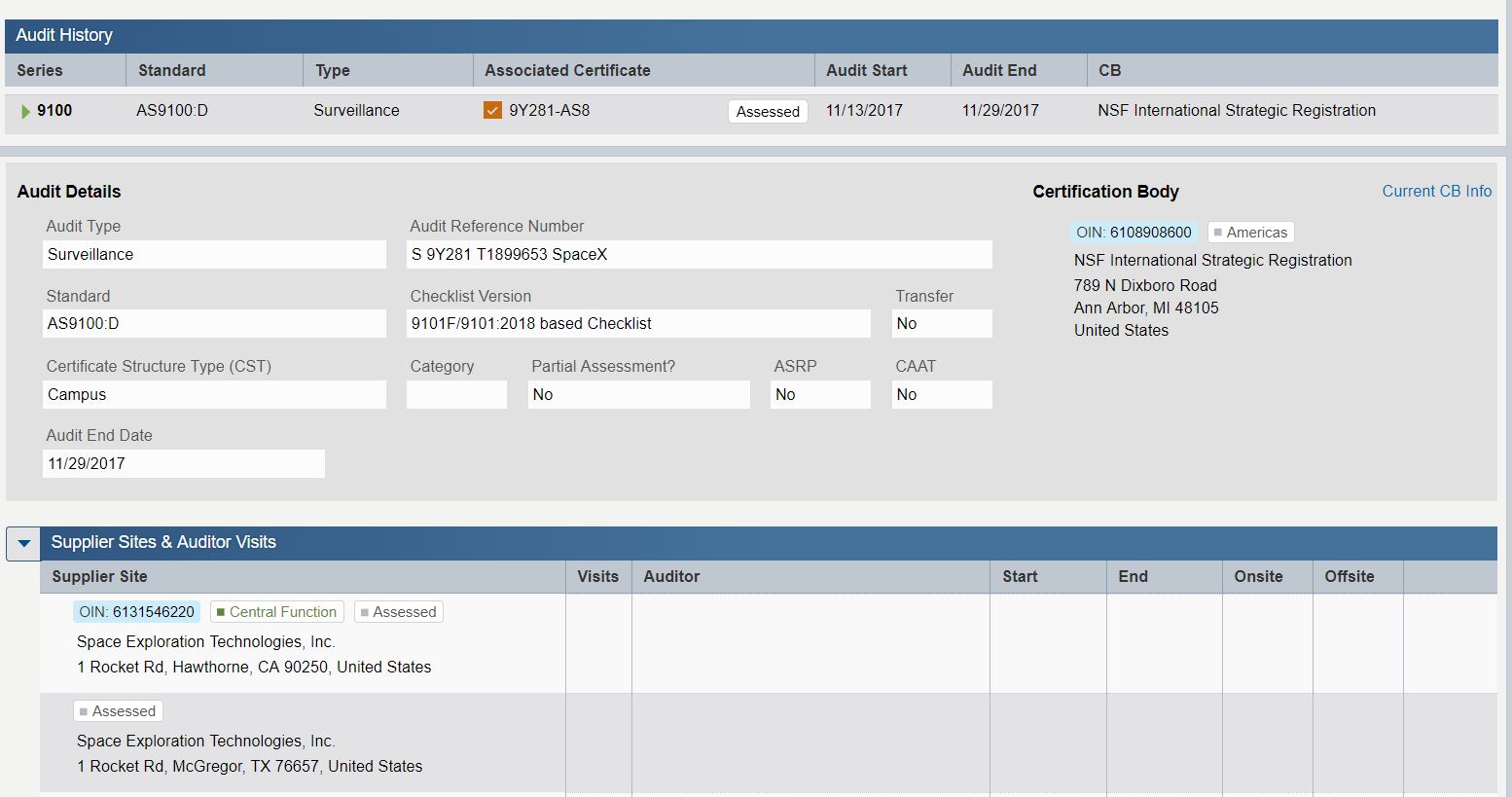The width and height of the screenshot is (1512, 797).
Task: Toggle the 9Y281-AS8 certificate checkbox
Action: (492, 111)
